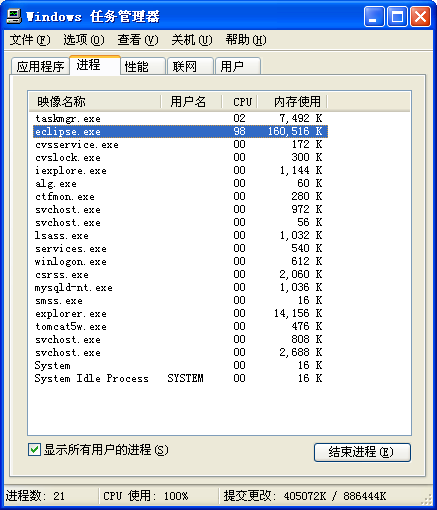Select the smss.exe process
Screen dimensions: 437x510
point(180,300)
